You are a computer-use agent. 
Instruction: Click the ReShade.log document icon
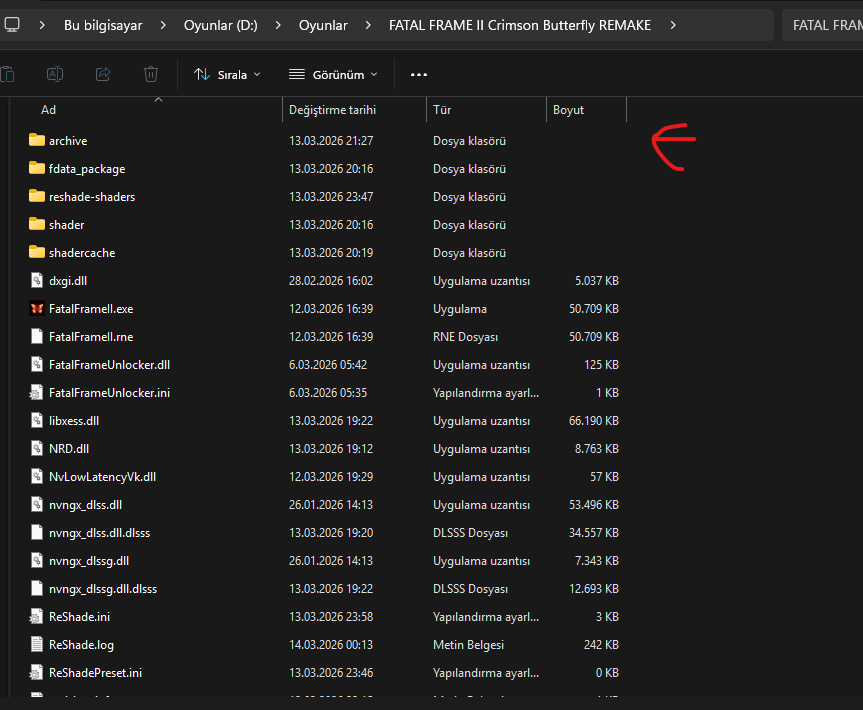pyautogui.click(x=37, y=645)
